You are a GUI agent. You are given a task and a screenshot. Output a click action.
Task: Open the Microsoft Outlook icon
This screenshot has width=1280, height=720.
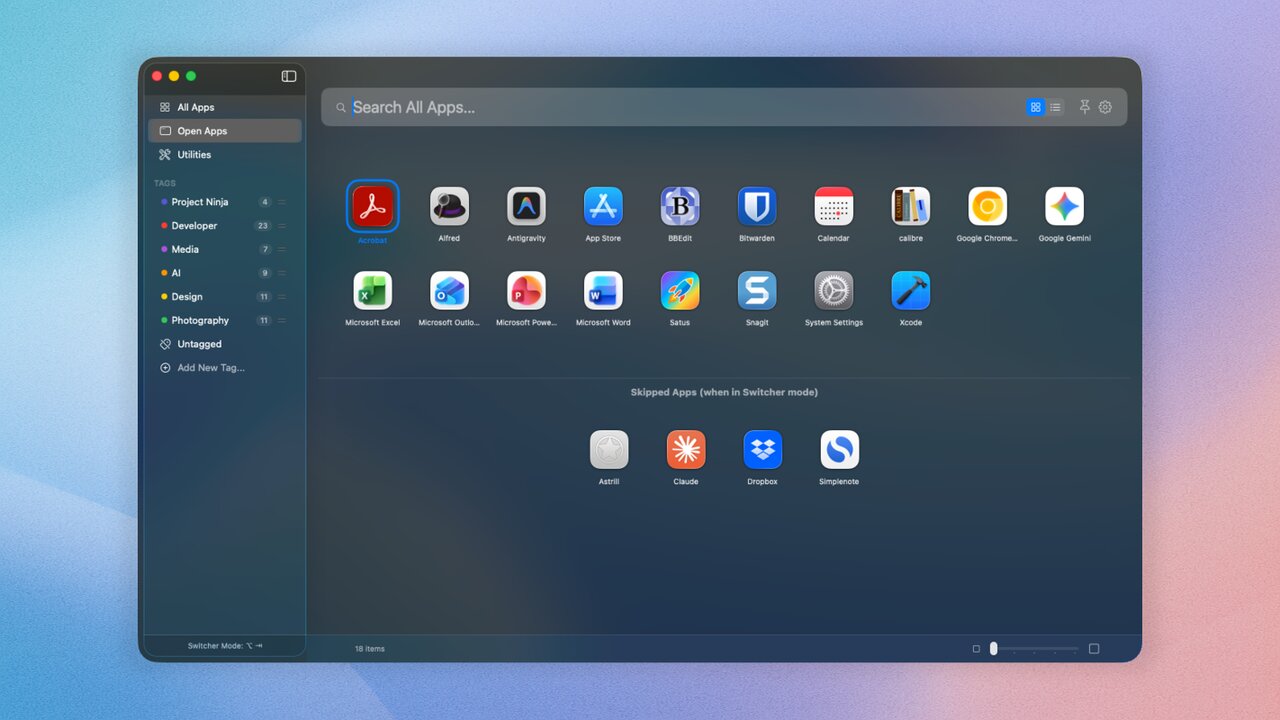[x=449, y=290]
